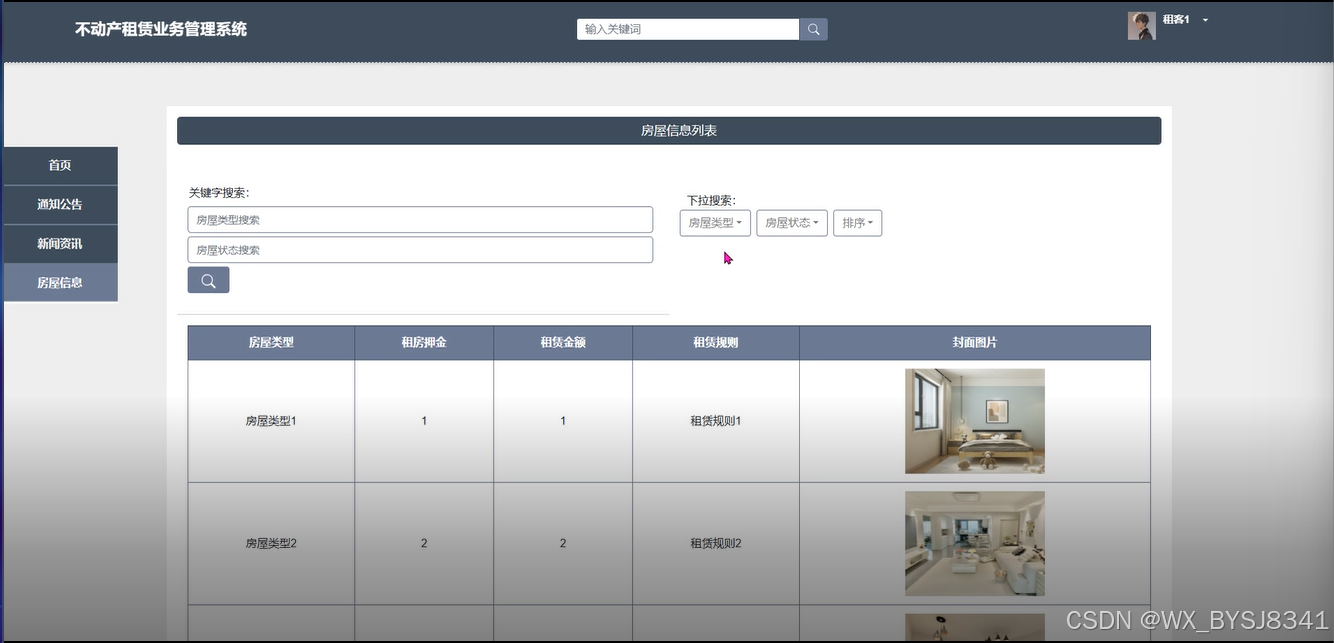Open 通知公告 in sidebar
Screen dimensions: 1334x643
click(60, 205)
